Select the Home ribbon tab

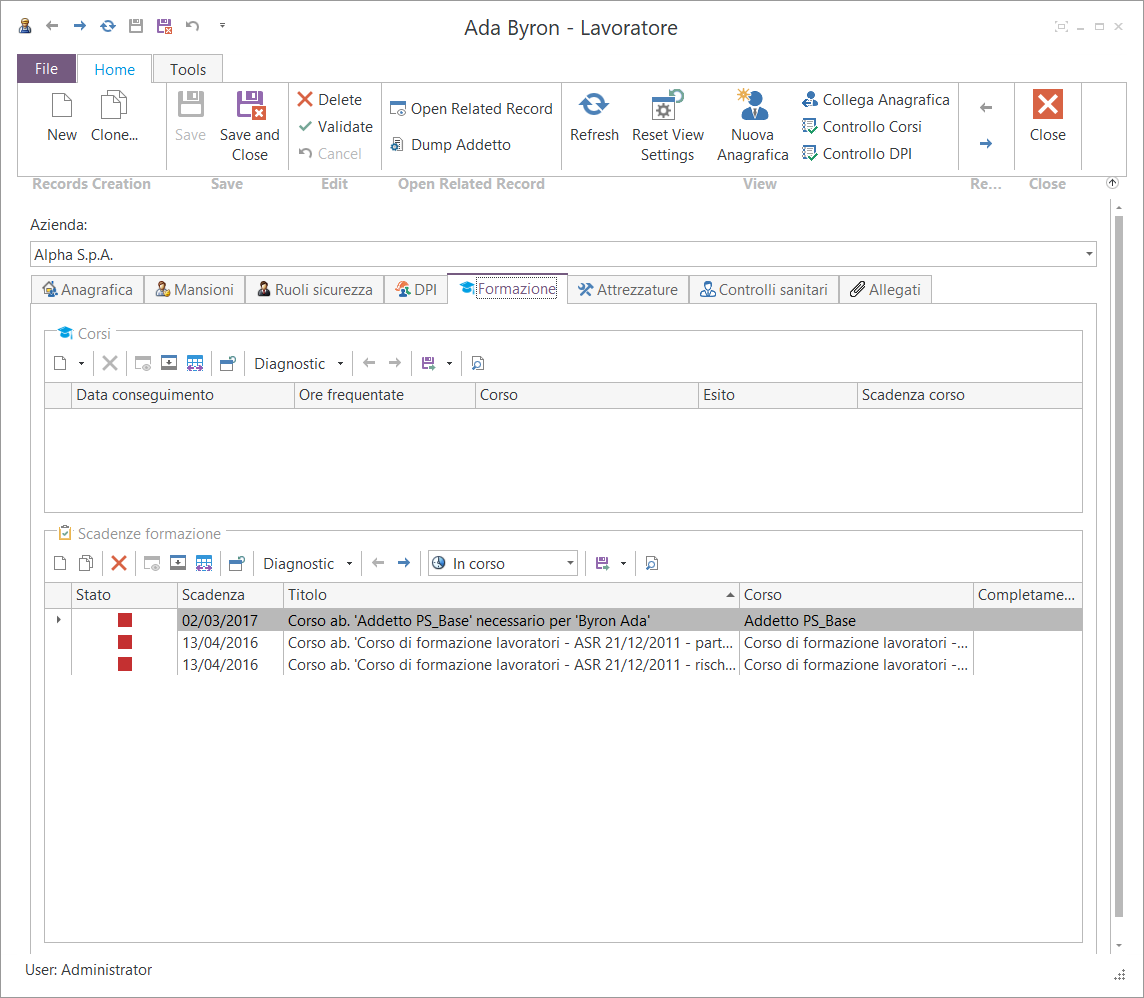click(x=115, y=69)
